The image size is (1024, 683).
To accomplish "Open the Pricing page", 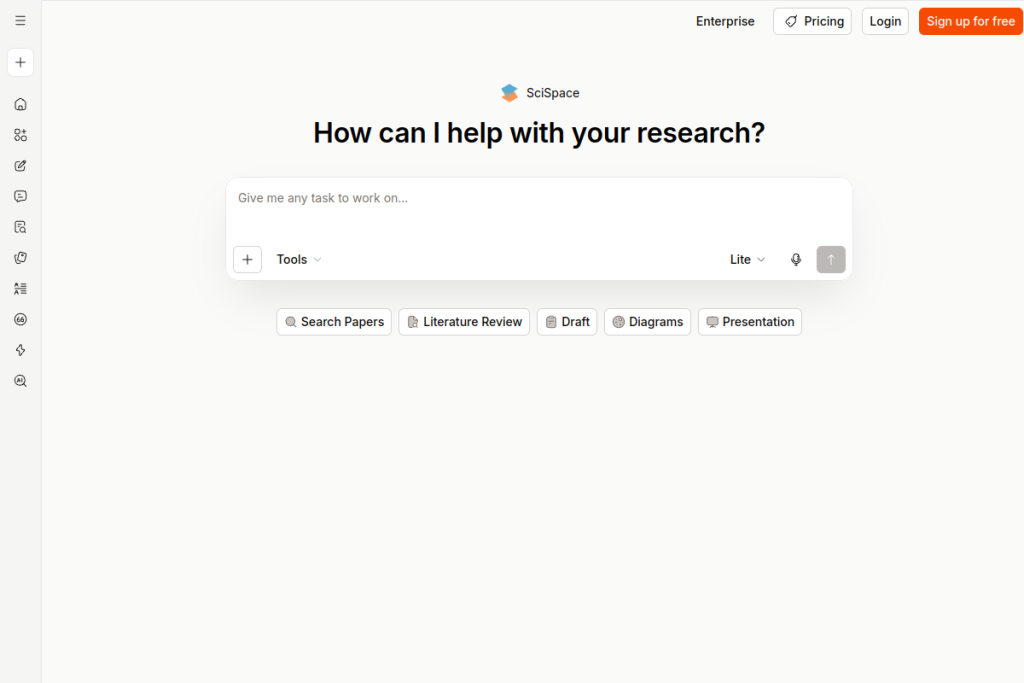I will [812, 22].
